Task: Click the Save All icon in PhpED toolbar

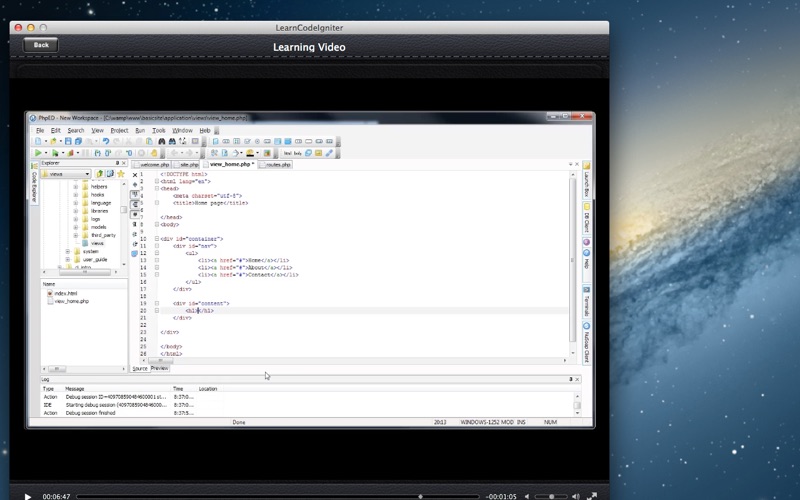Action: (x=78, y=141)
